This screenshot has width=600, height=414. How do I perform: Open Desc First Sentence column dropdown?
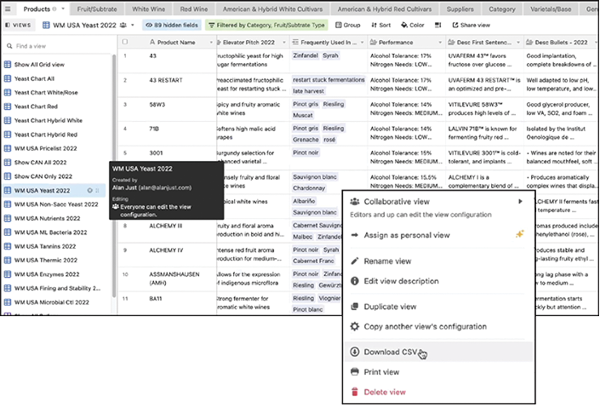518,42
